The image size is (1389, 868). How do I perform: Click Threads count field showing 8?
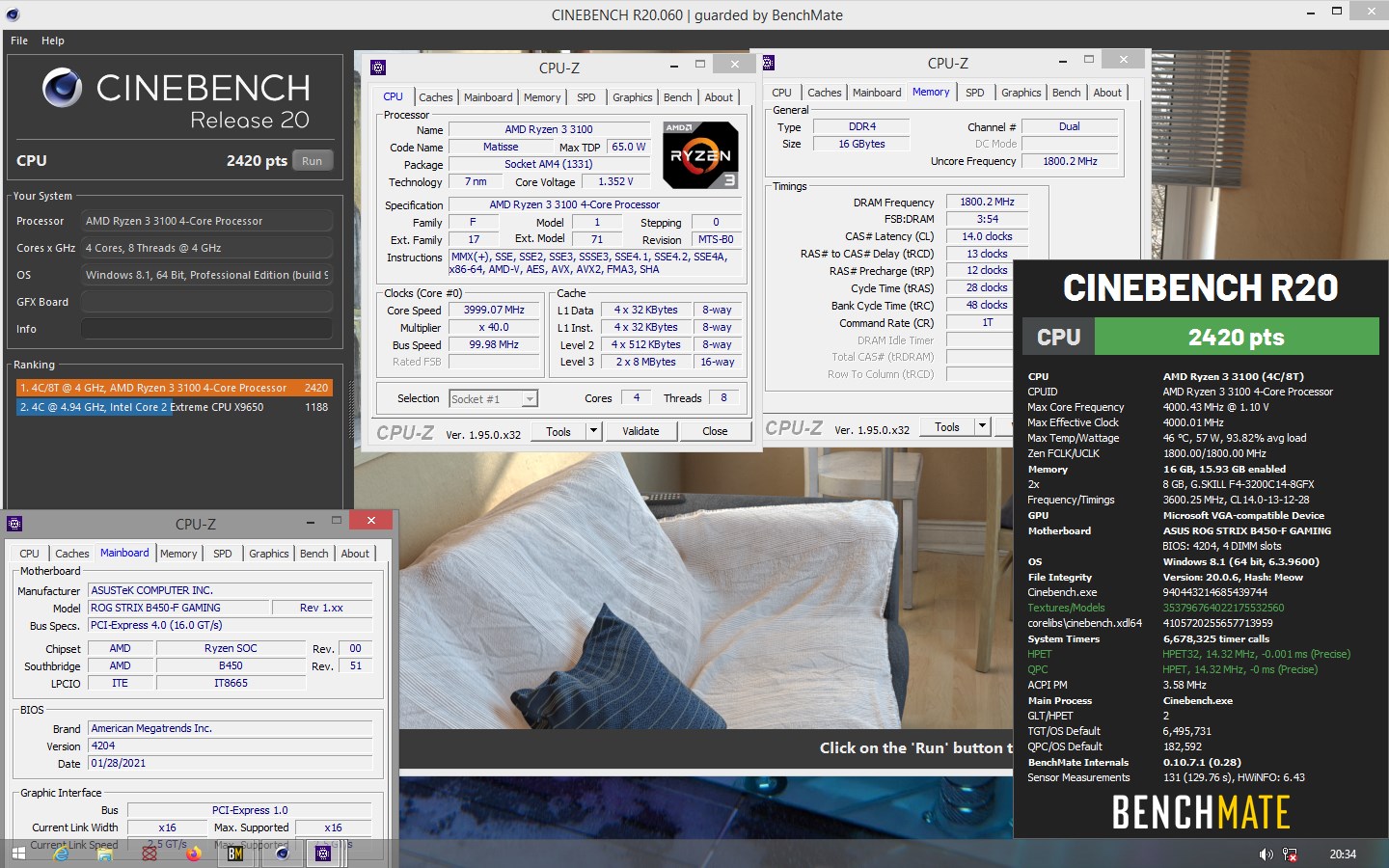point(723,397)
